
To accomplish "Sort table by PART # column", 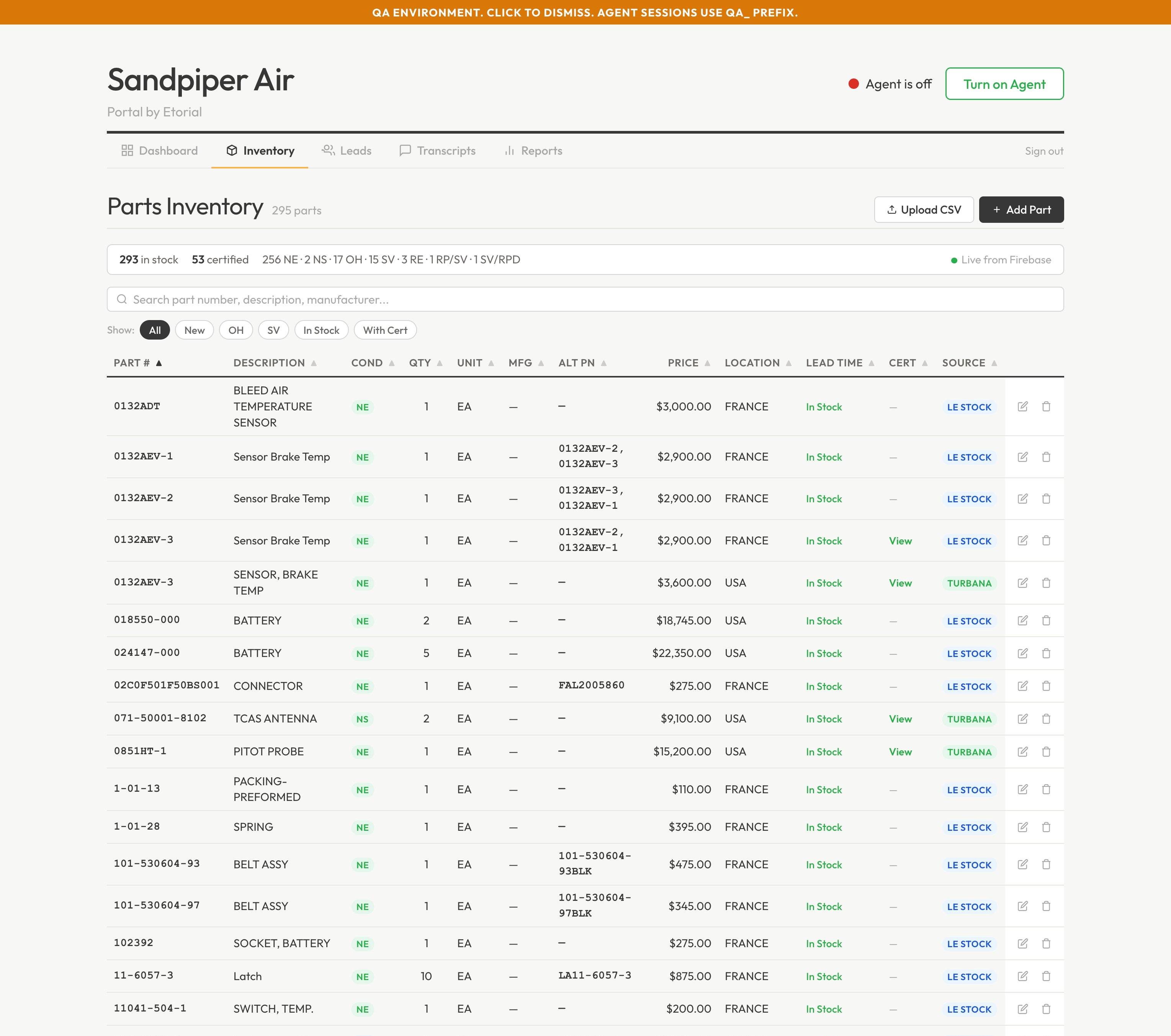I will point(138,363).
